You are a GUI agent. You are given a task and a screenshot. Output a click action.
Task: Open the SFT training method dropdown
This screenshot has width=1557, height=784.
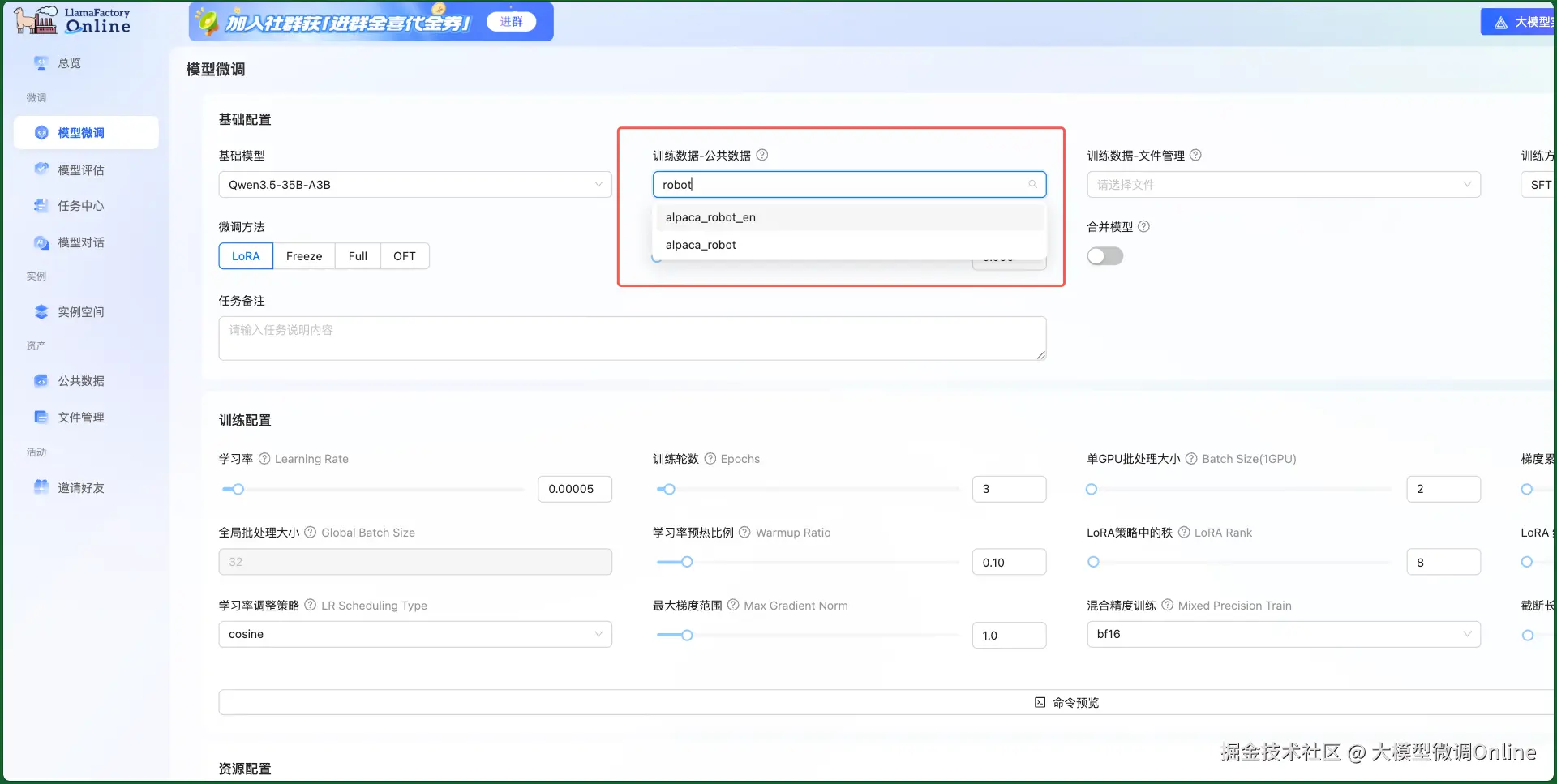point(1538,185)
